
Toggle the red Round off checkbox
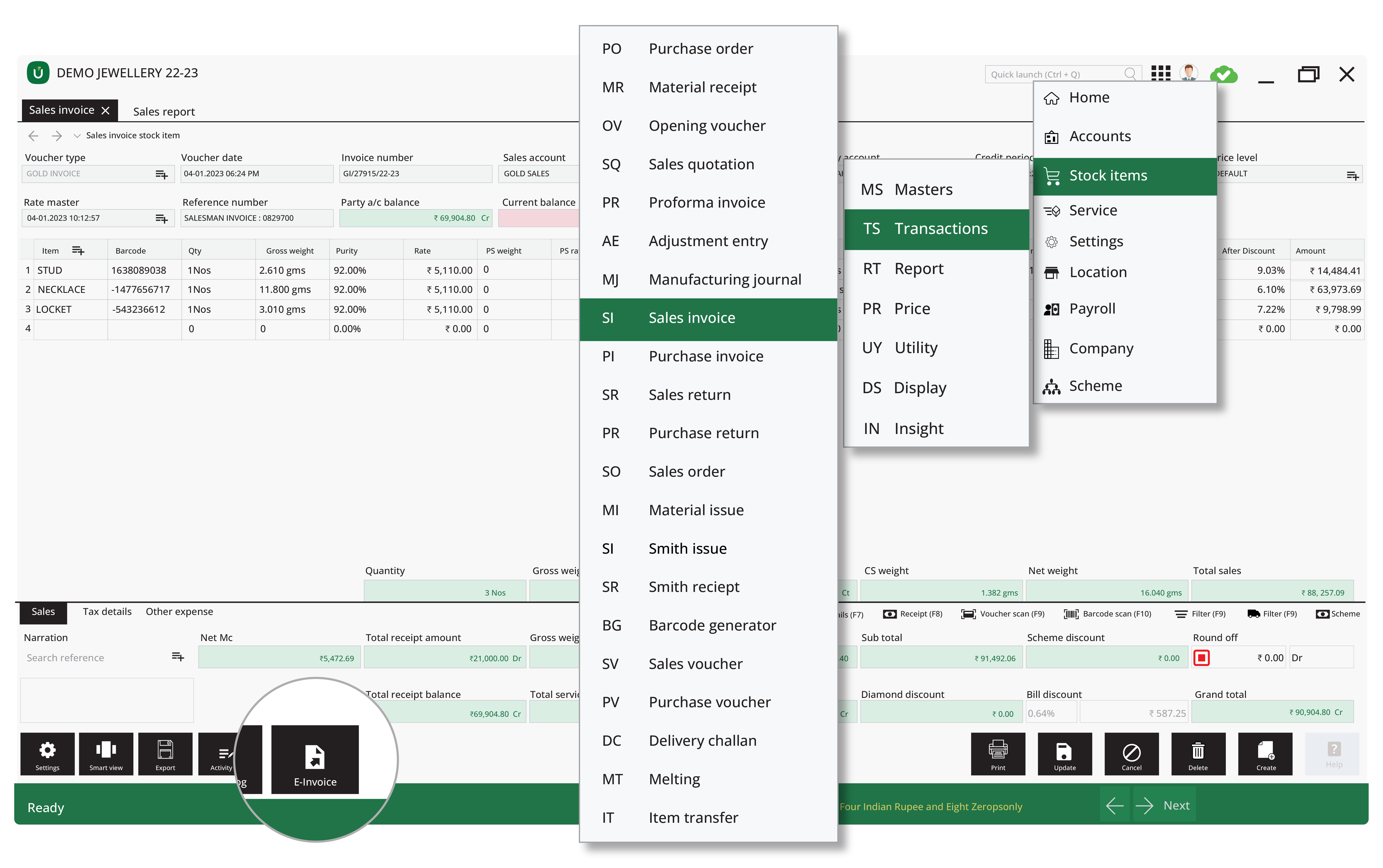coord(1201,658)
